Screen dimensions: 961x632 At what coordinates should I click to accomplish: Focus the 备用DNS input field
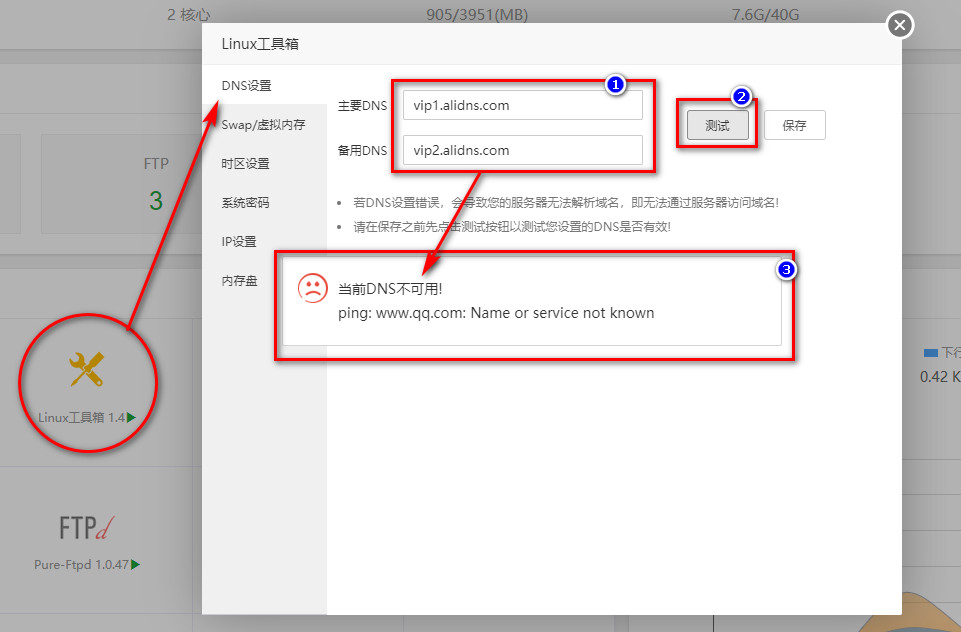[x=523, y=150]
